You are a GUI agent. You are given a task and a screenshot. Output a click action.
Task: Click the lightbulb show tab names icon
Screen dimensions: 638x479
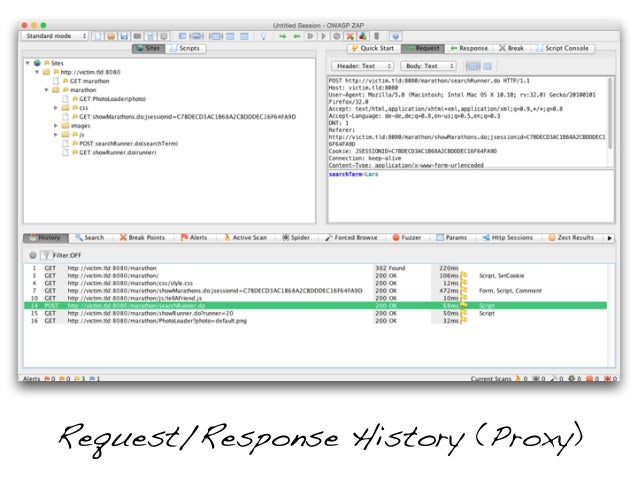pyautogui.click(x=263, y=36)
